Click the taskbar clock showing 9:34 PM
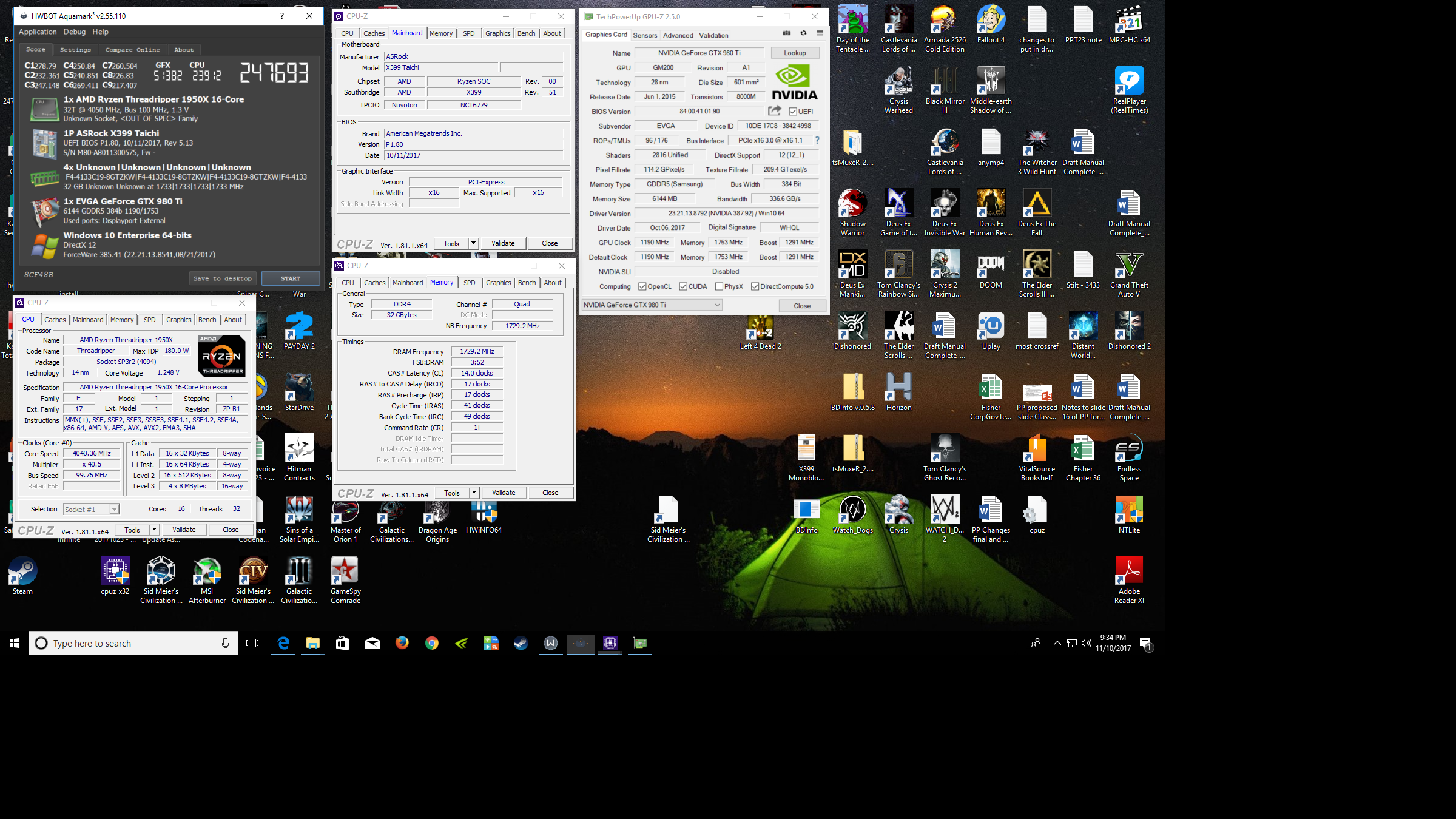1456x819 pixels. (x=1113, y=643)
